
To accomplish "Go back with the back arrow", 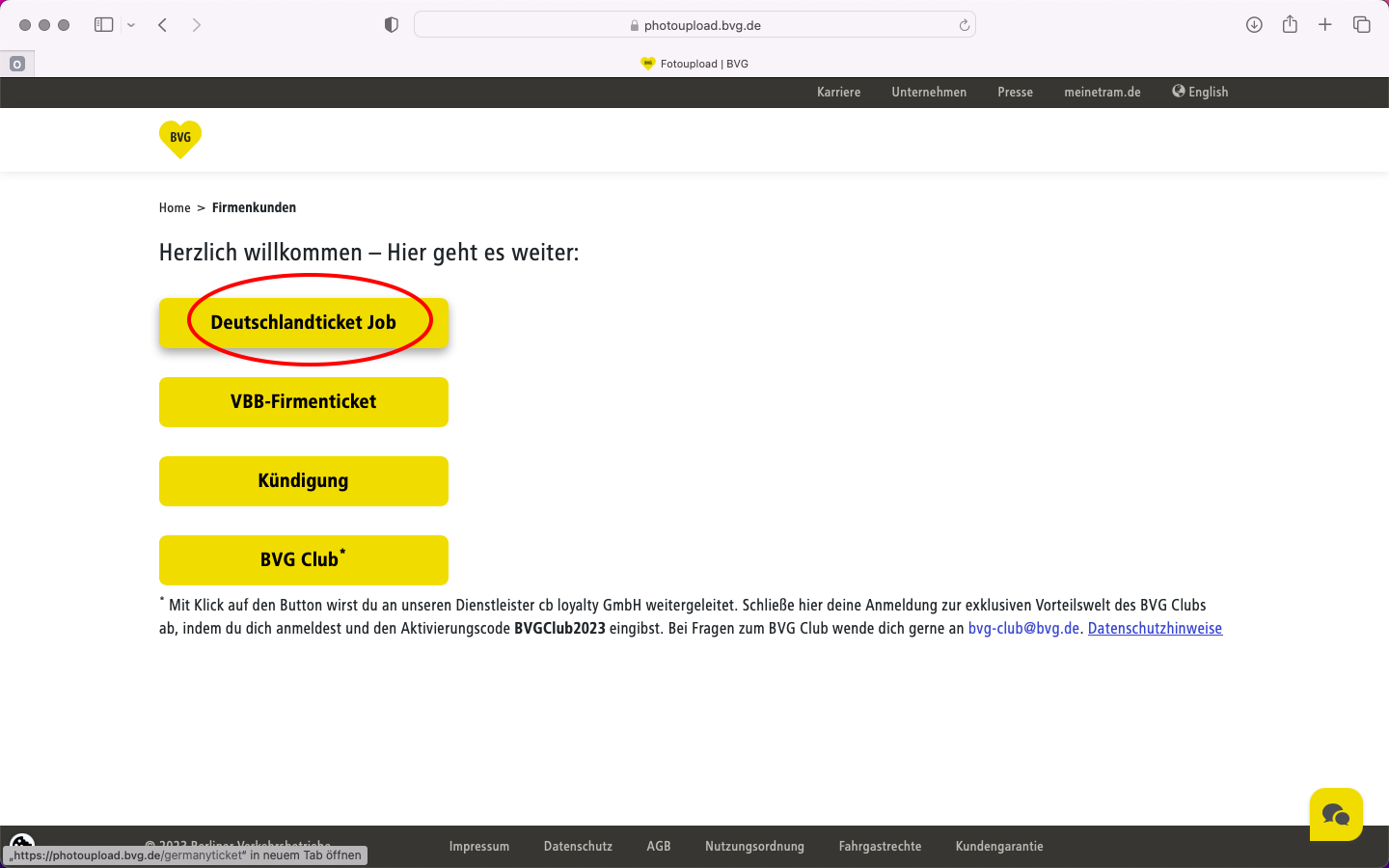I will 163,25.
